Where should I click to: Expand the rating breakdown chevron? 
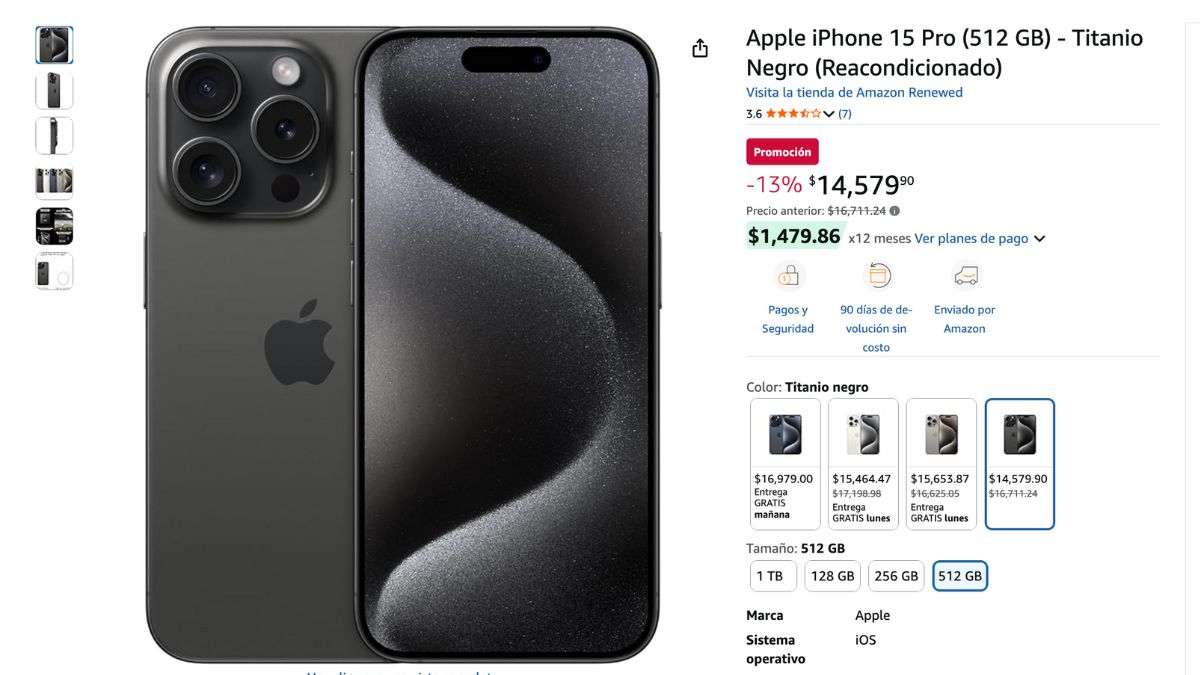(829, 114)
